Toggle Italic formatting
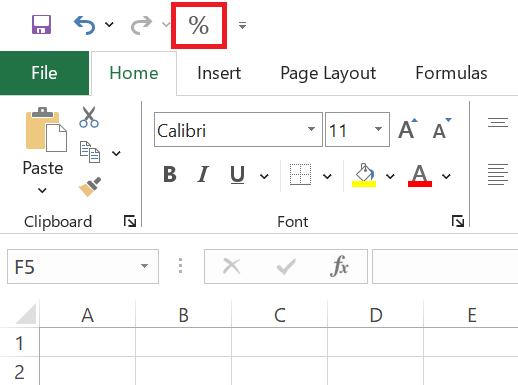This screenshot has height=385, width=518. click(x=203, y=174)
